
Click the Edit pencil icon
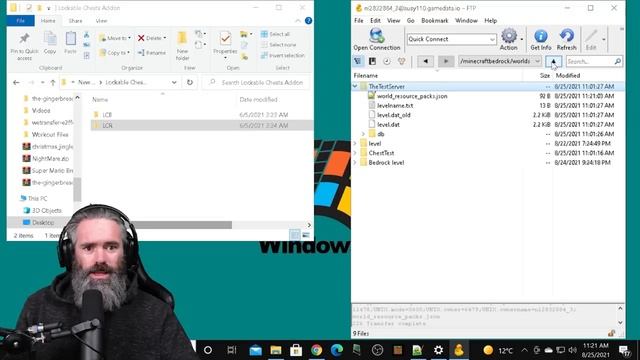(x=591, y=39)
